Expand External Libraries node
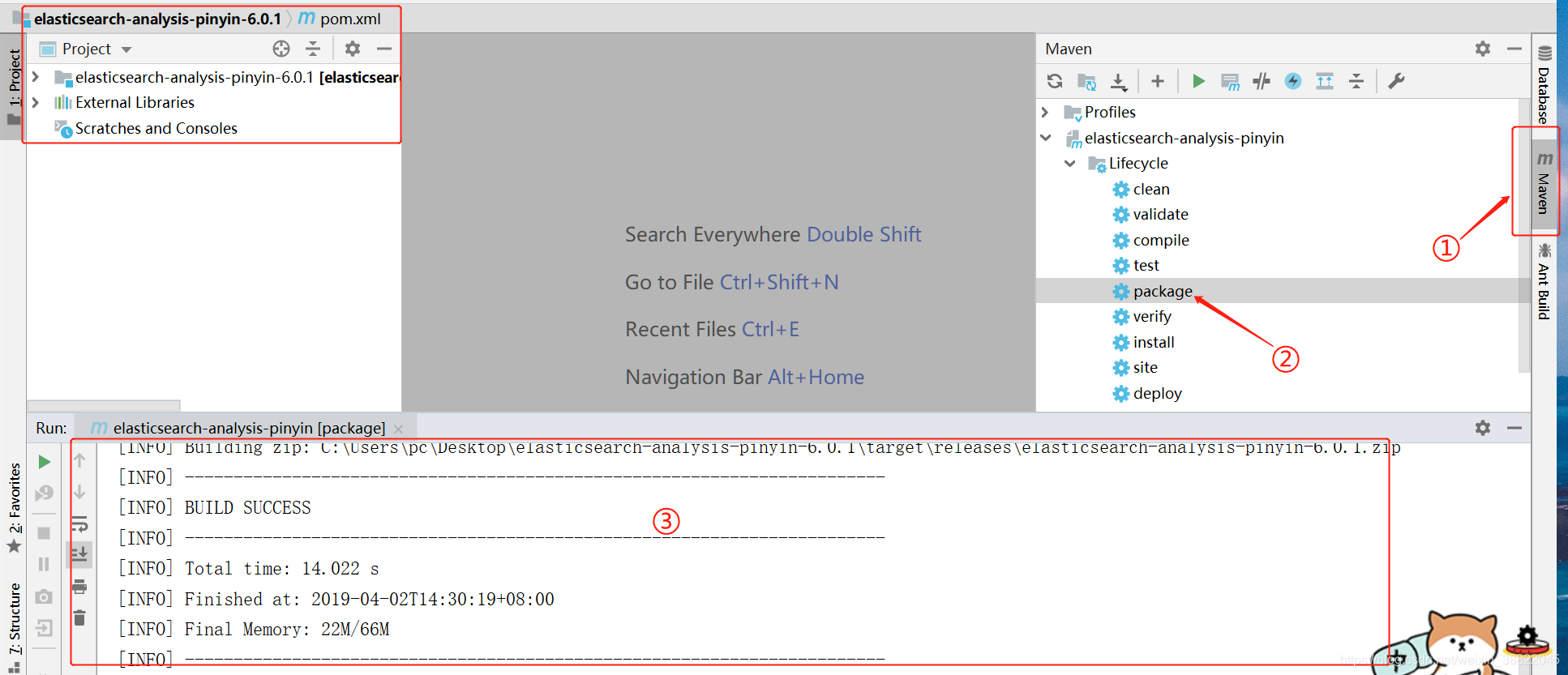Screen dimensions: 1568x675 pos(36,102)
